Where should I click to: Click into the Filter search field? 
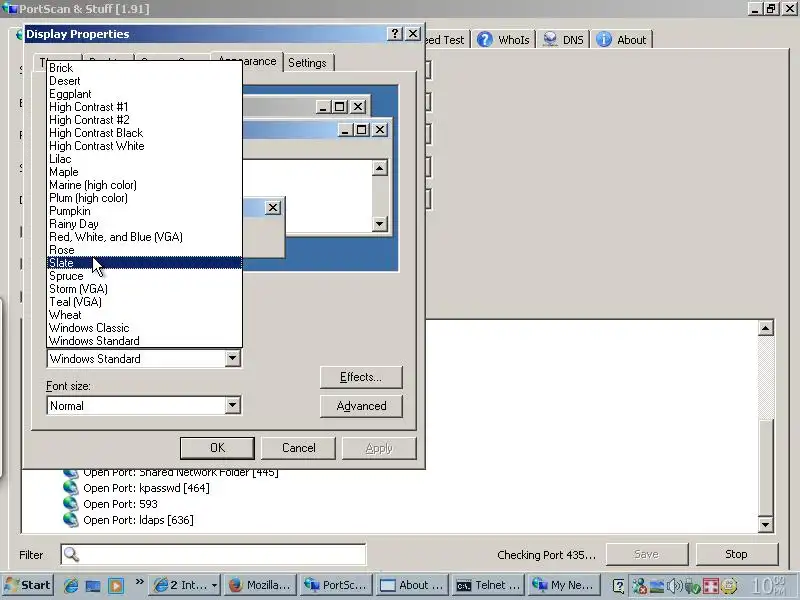[213, 555]
